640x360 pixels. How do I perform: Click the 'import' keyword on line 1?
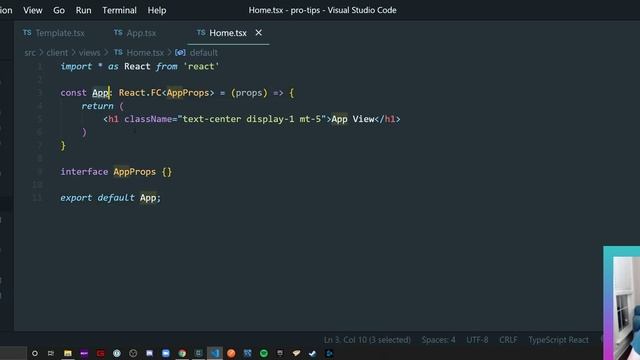point(76,67)
